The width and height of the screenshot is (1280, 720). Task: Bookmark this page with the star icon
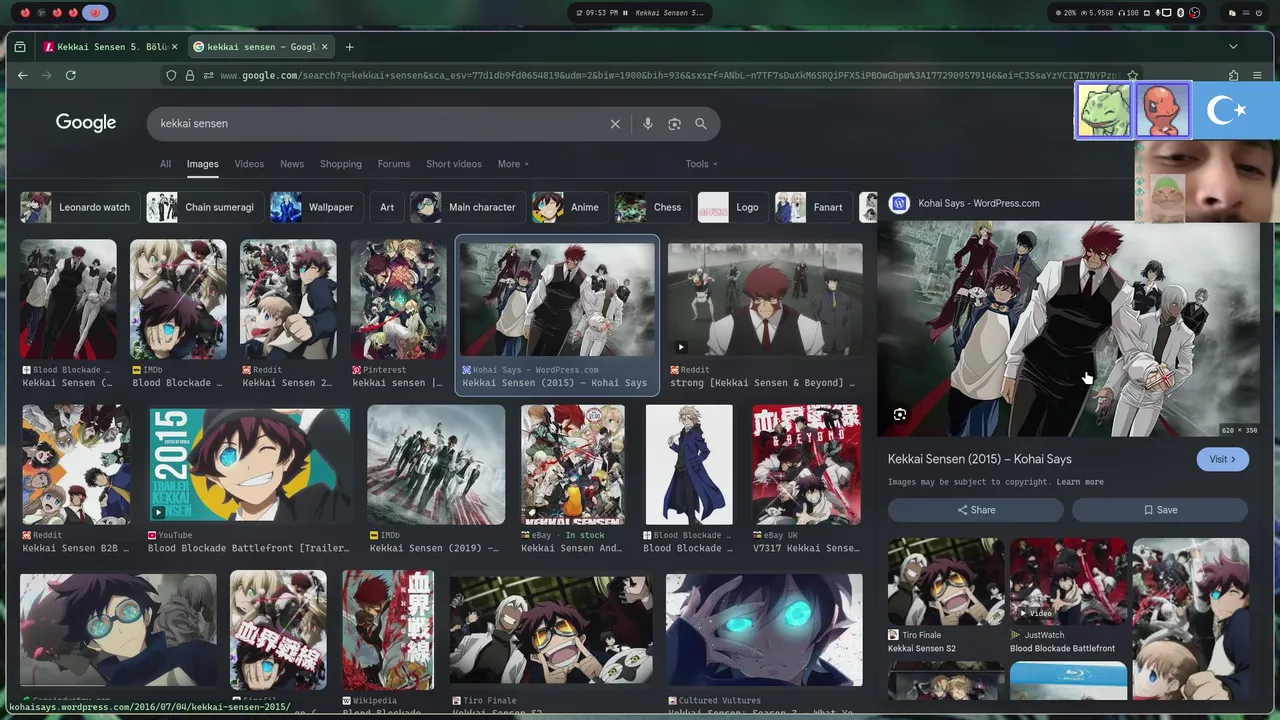coord(1132,75)
